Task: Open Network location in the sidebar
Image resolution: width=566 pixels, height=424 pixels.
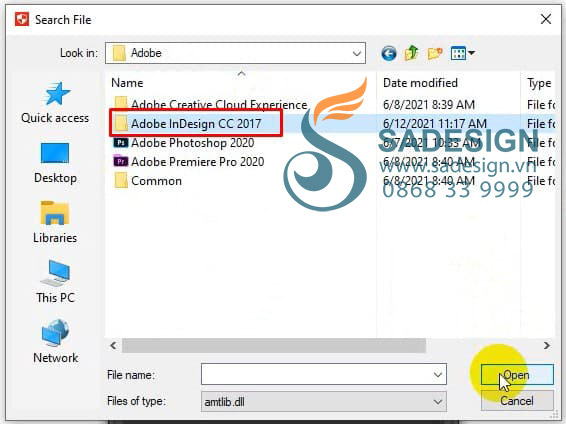Action: pyautogui.click(x=55, y=342)
